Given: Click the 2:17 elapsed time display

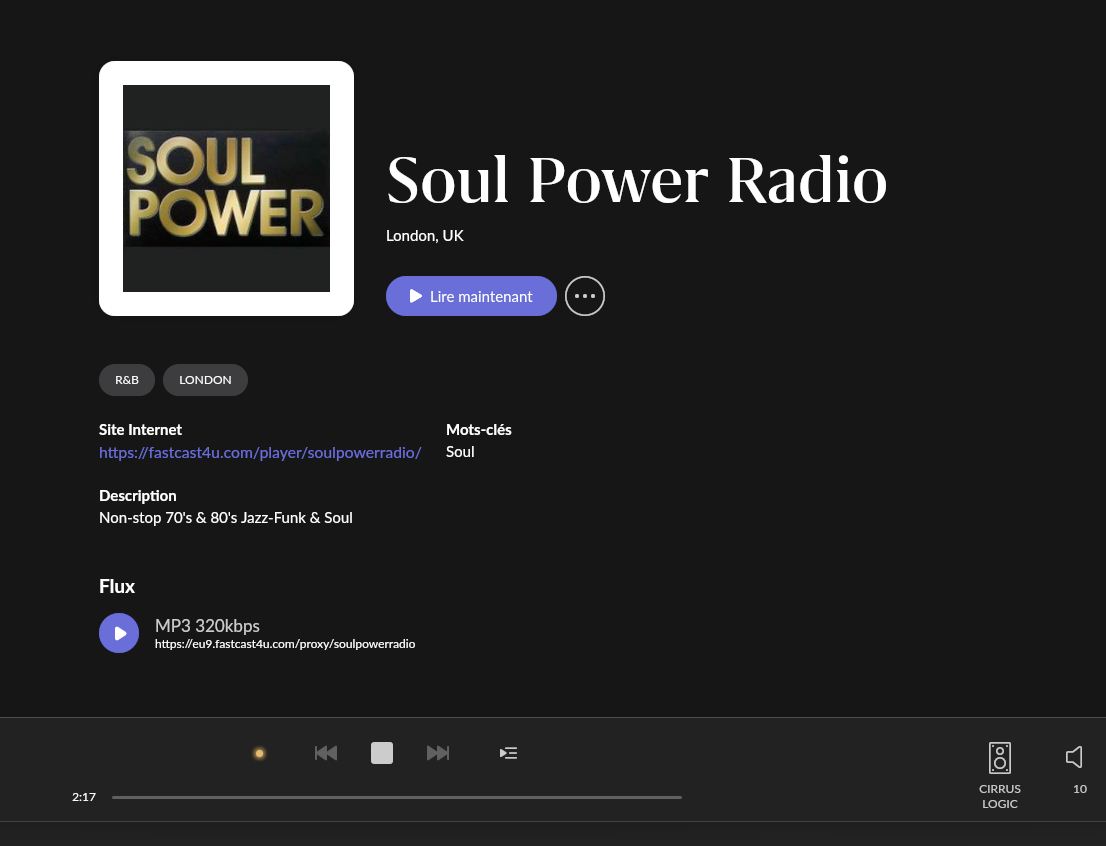Looking at the screenshot, I should point(84,797).
